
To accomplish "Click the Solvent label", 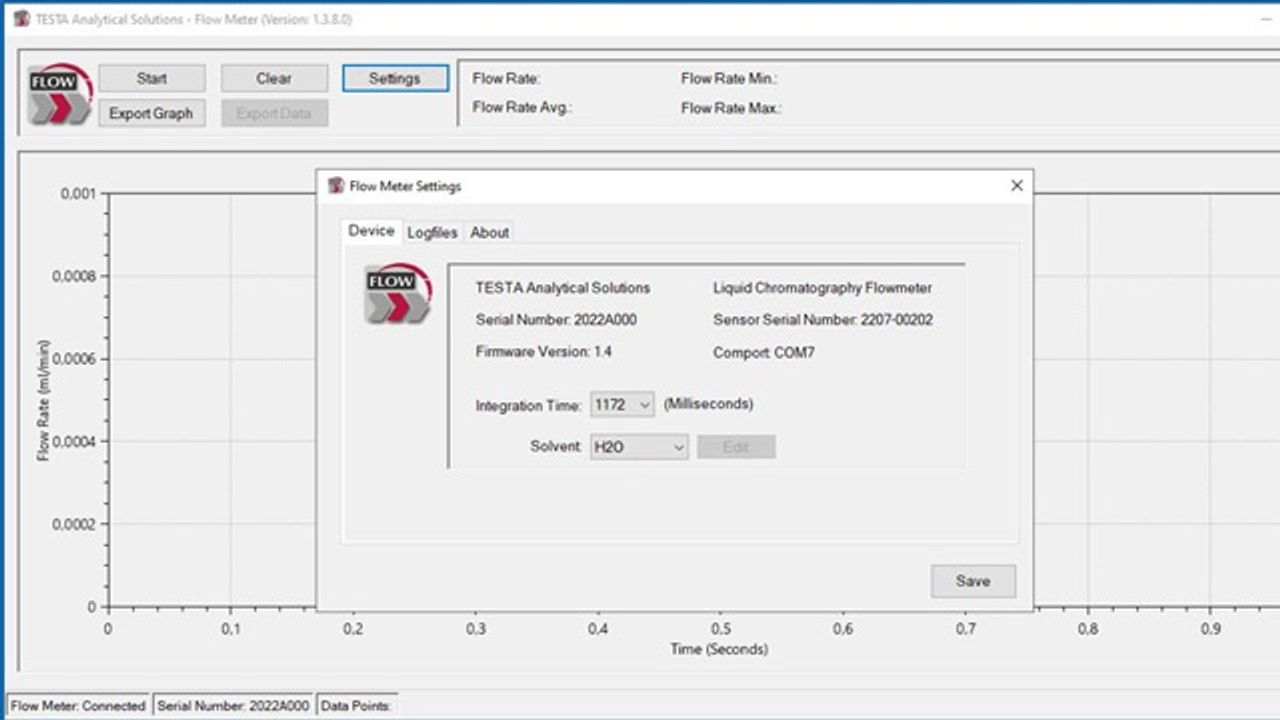I will tap(555, 446).
